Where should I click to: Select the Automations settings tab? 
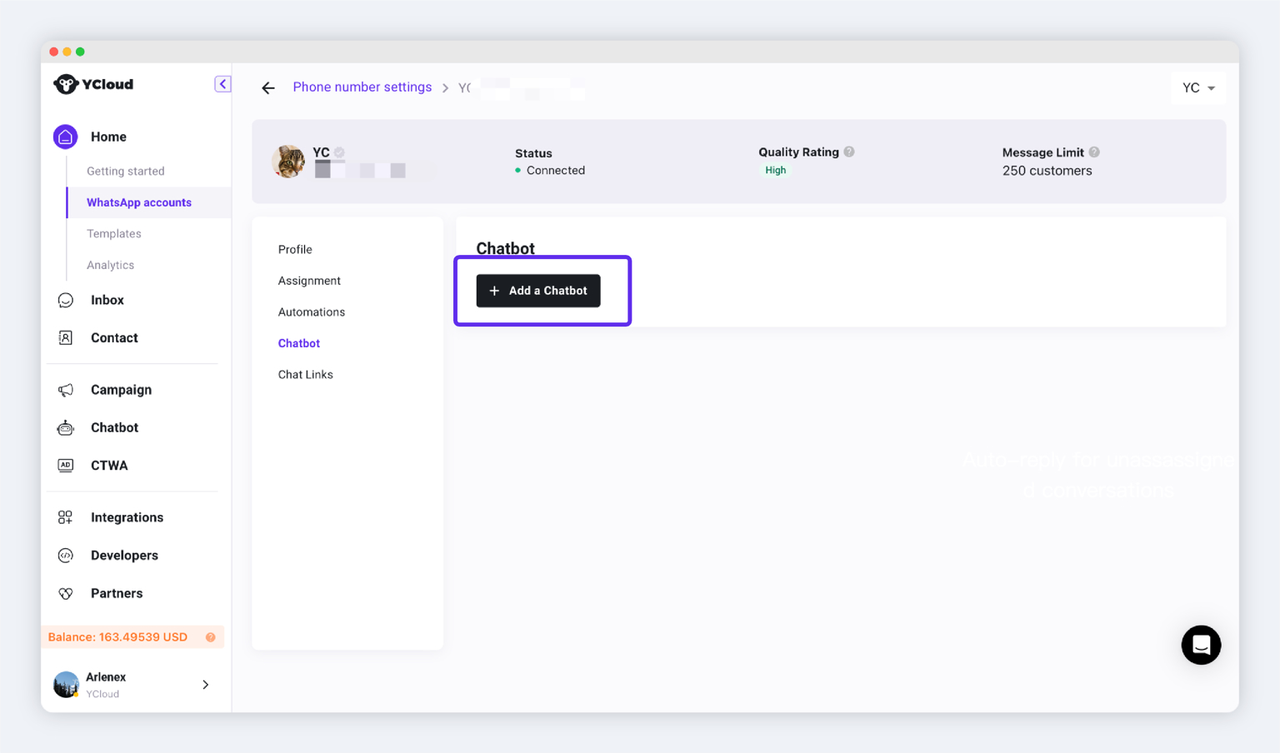pos(311,312)
